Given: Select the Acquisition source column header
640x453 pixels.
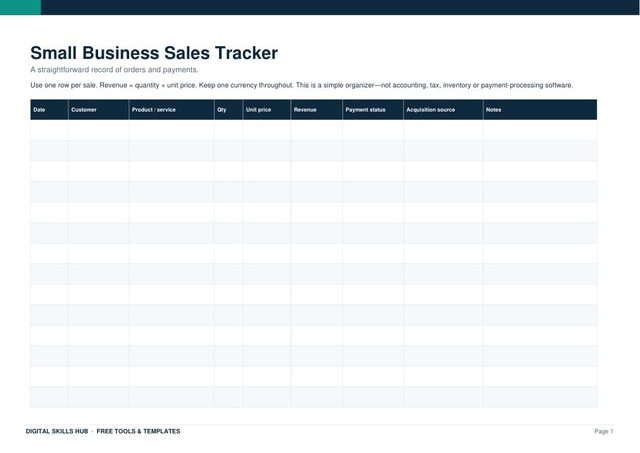Looking at the screenshot, I should (x=443, y=109).
